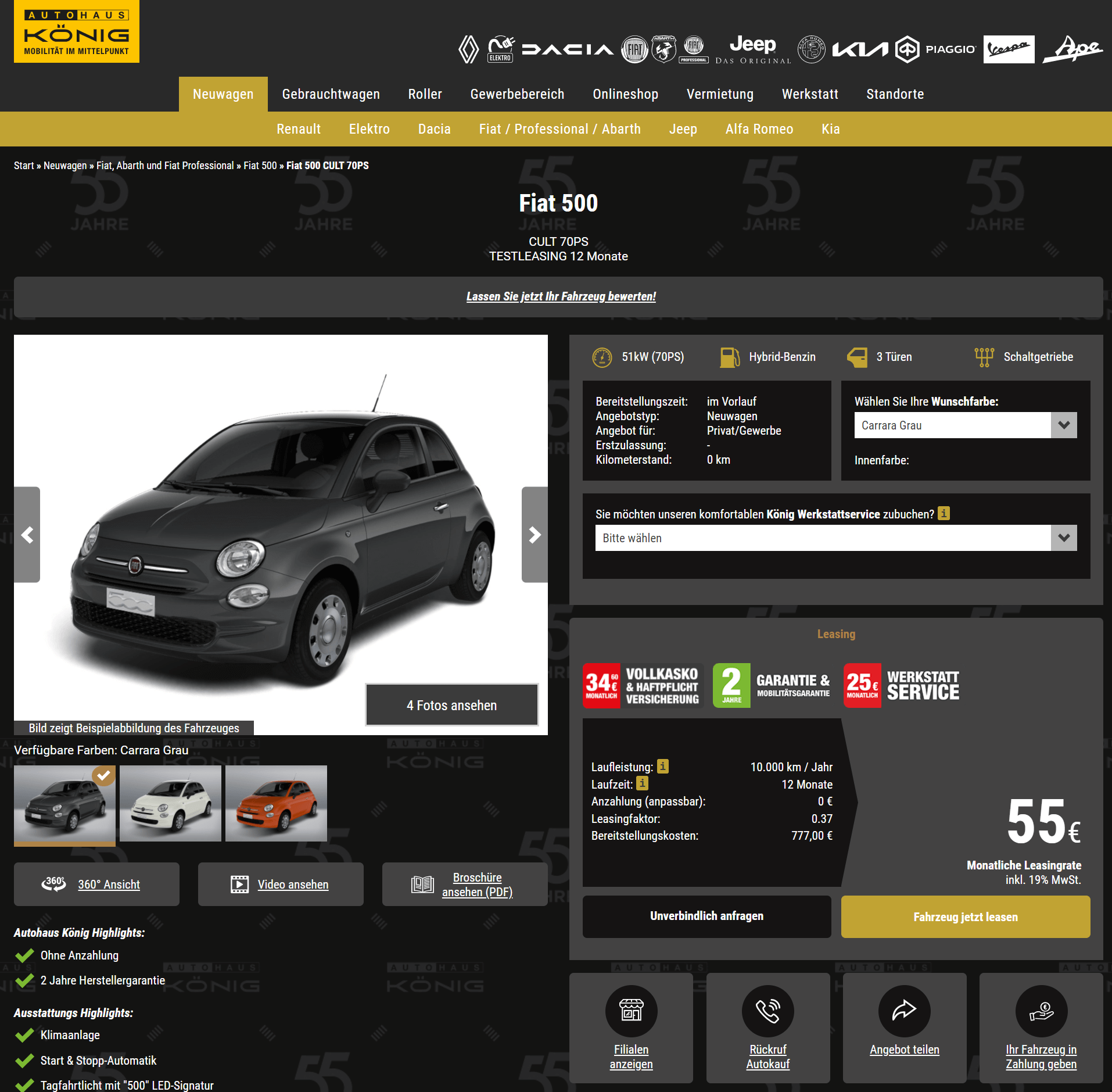The height and width of the screenshot is (1092, 1112).
Task: Click the Ape logo
Action: 1072,49
